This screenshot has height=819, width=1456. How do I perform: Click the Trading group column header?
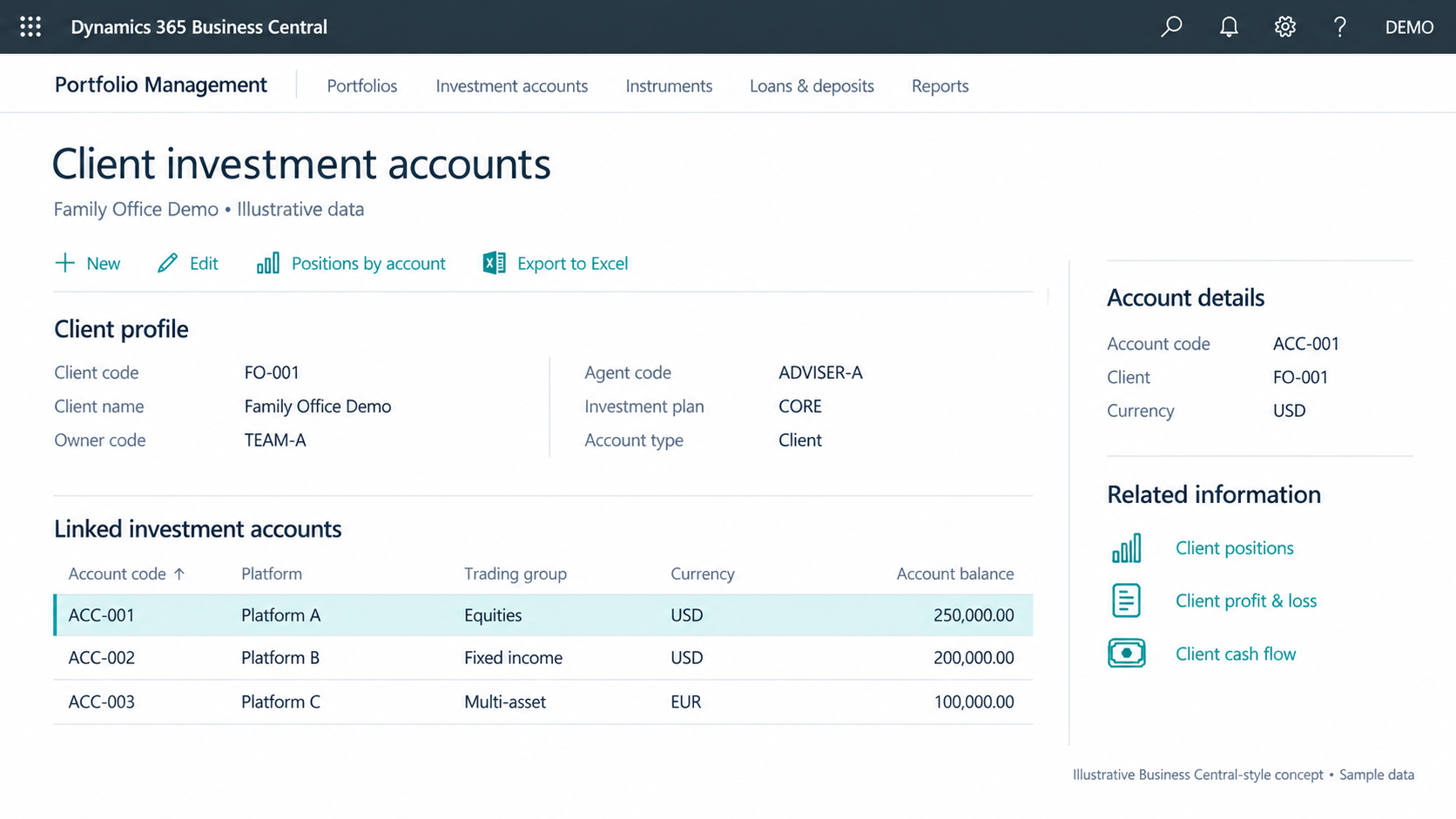(x=516, y=574)
